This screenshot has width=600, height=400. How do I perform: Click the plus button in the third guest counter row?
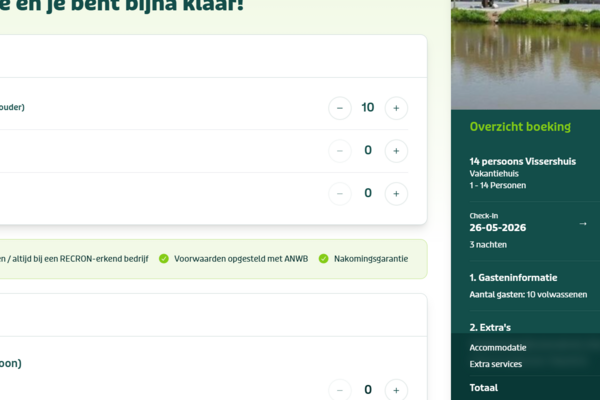tap(396, 194)
